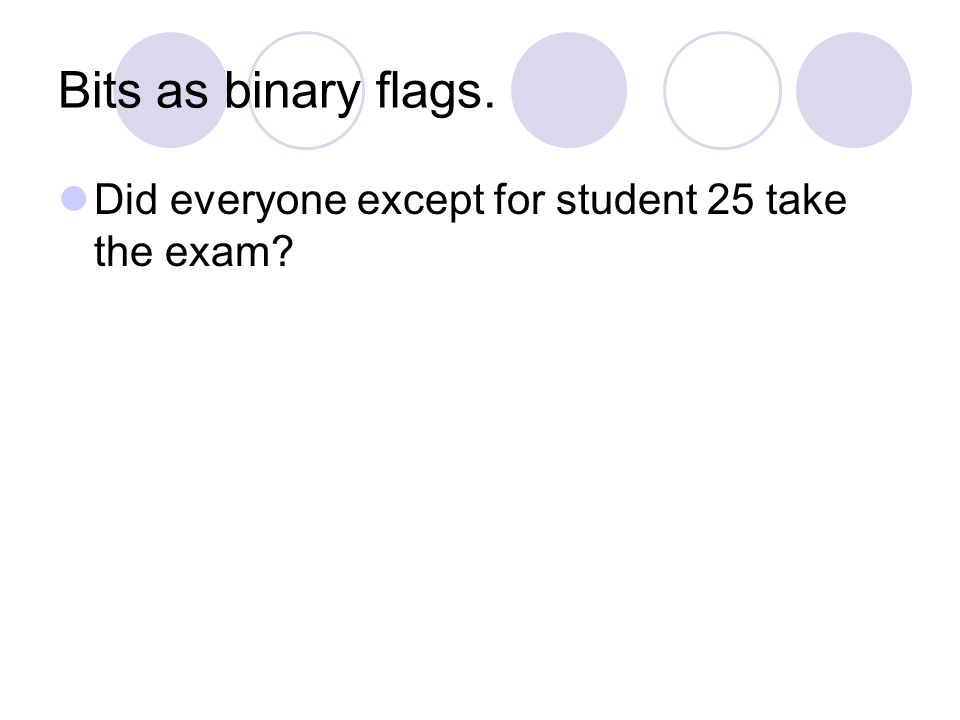Click the word everyone in the bullet
The width and height of the screenshot is (960, 720).
tap(258, 204)
